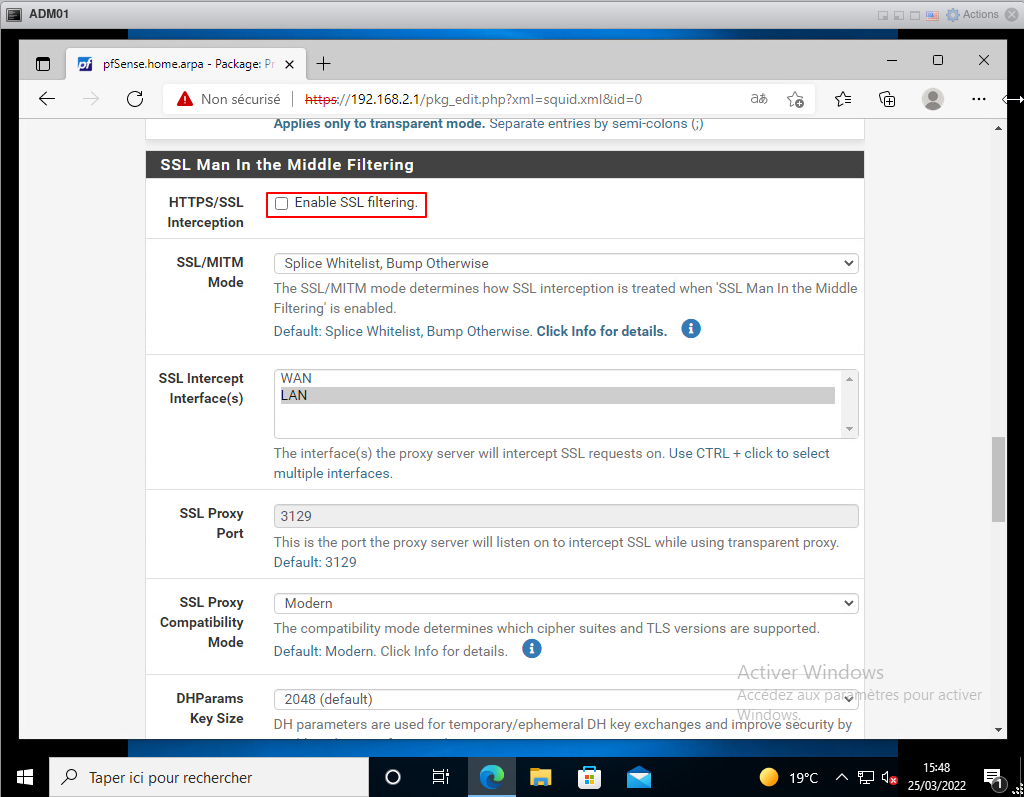The width and height of the screenshot is (1024, 797).
Task: Click the browser Refresh icon
Action: pos(135,99)
